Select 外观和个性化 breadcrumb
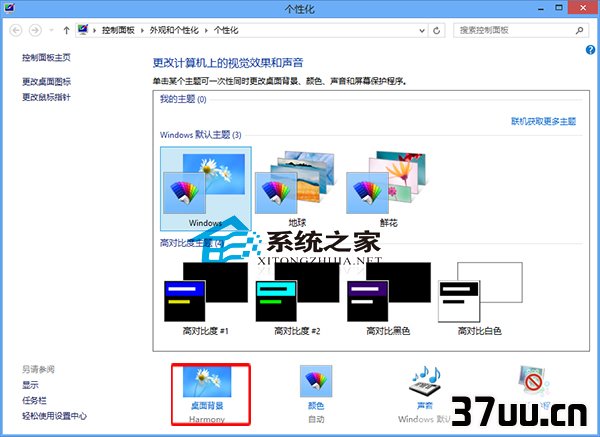This screenshot has height=437, width=600. [x=174, y=30]
